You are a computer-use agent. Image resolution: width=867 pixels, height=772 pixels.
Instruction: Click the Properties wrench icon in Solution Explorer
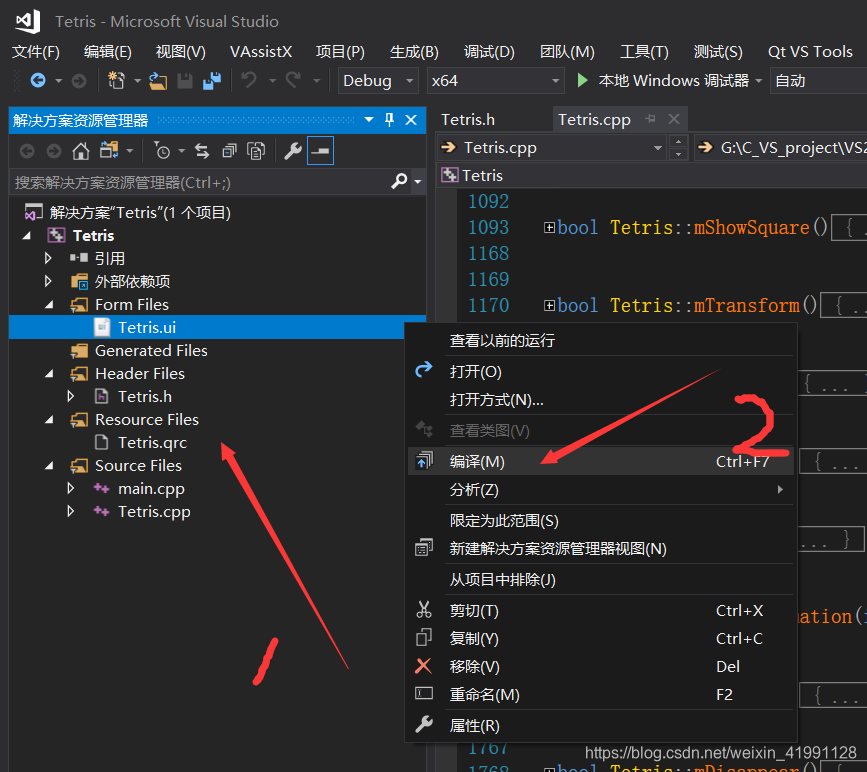293,151
